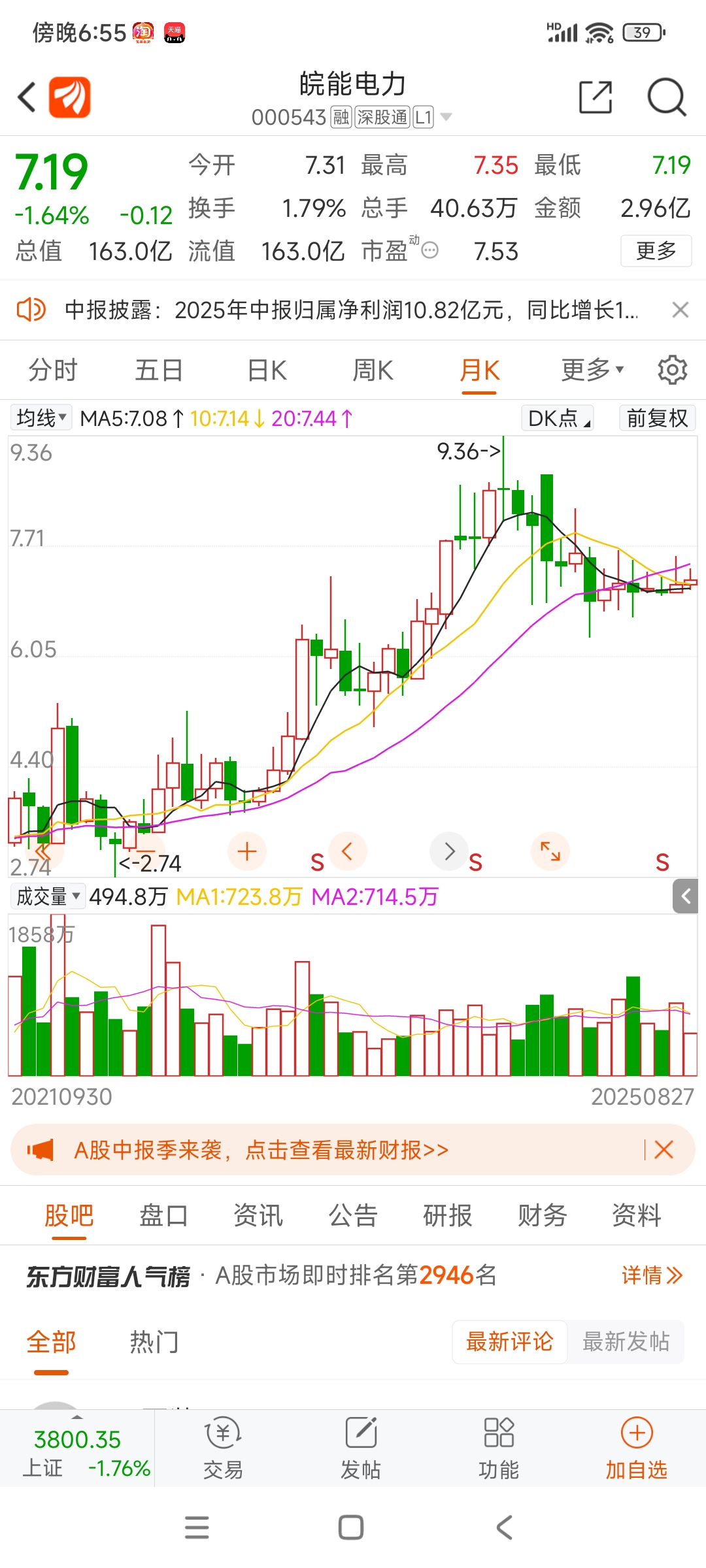The width and height of the screenshot is (706, 1568).
Task: Tap the plus zoom-in chart button
Action: tap(247, 851)
